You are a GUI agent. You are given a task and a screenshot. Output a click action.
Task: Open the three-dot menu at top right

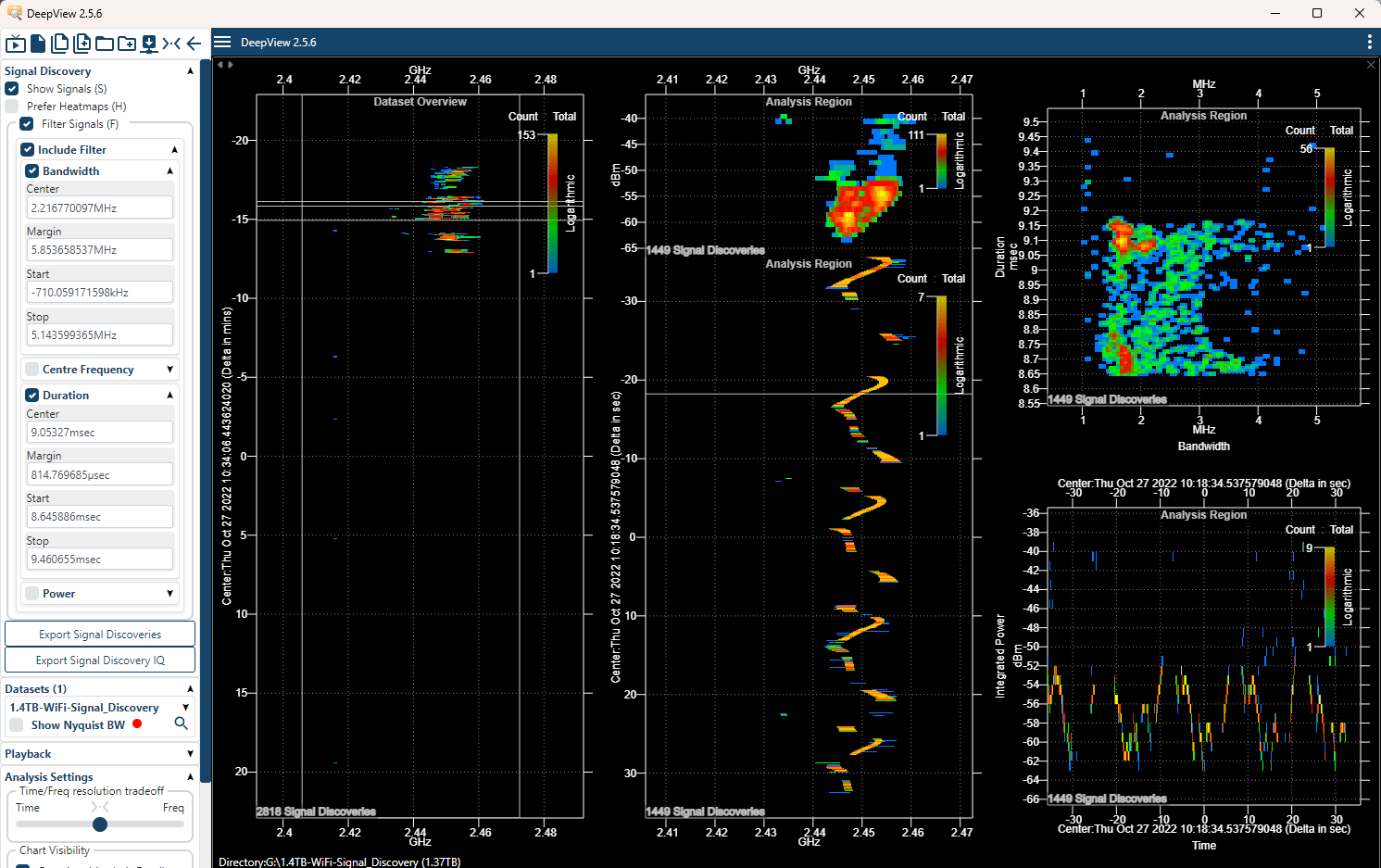(1368, 42)
